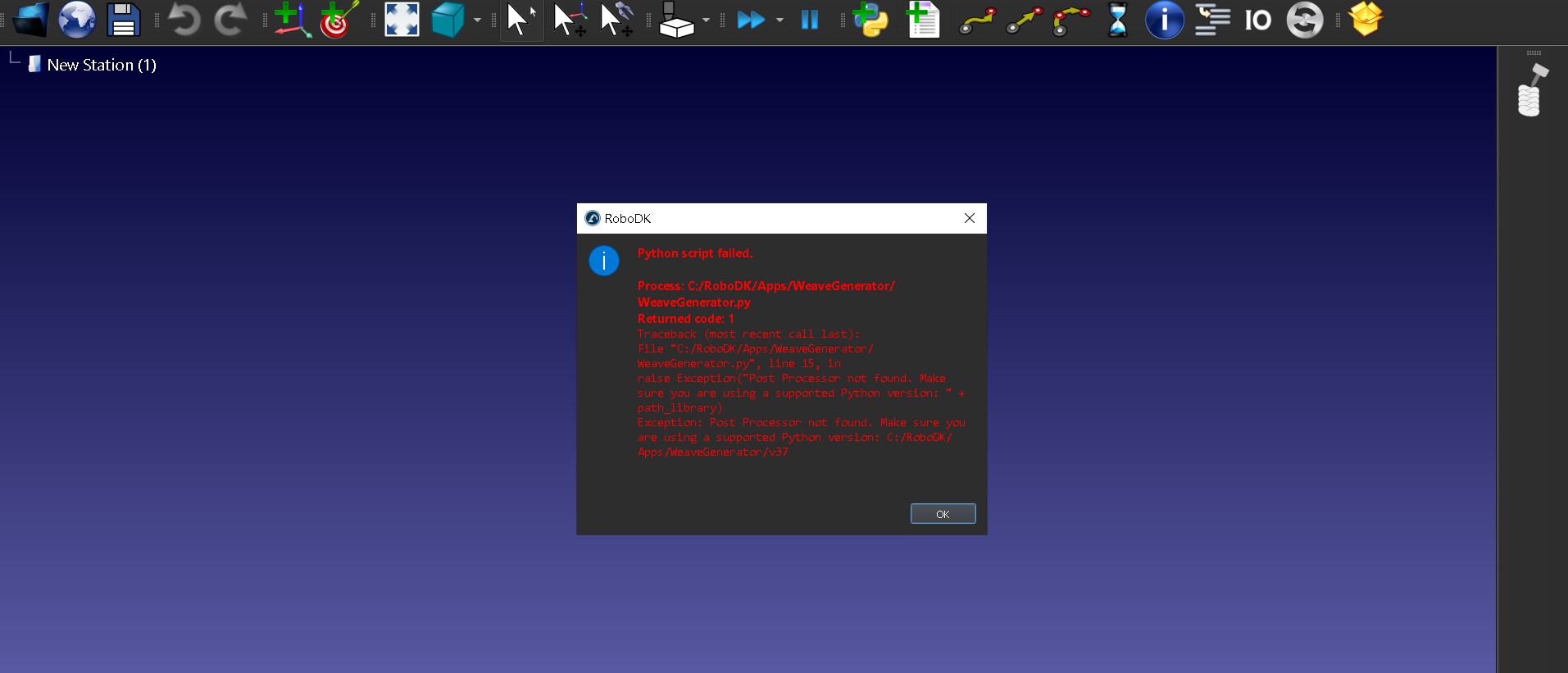
Task: Click the New Station tree item icon
Action: [34, 64]
